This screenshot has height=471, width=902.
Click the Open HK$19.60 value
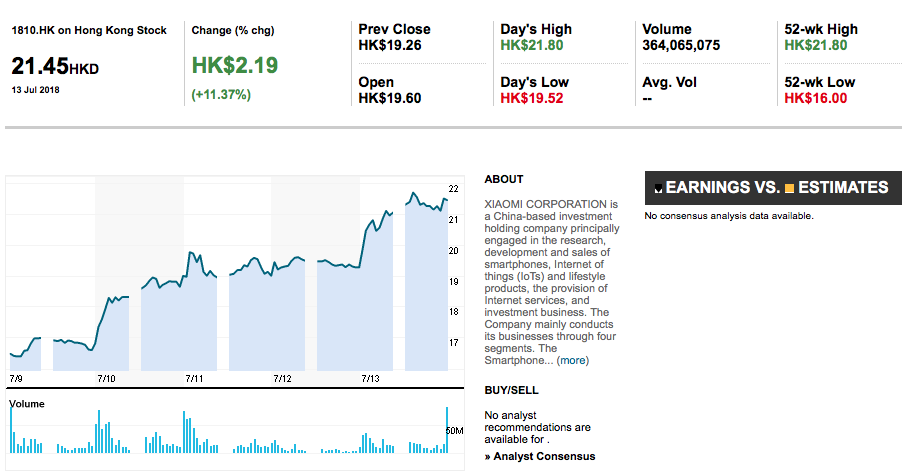pos(392,98)
